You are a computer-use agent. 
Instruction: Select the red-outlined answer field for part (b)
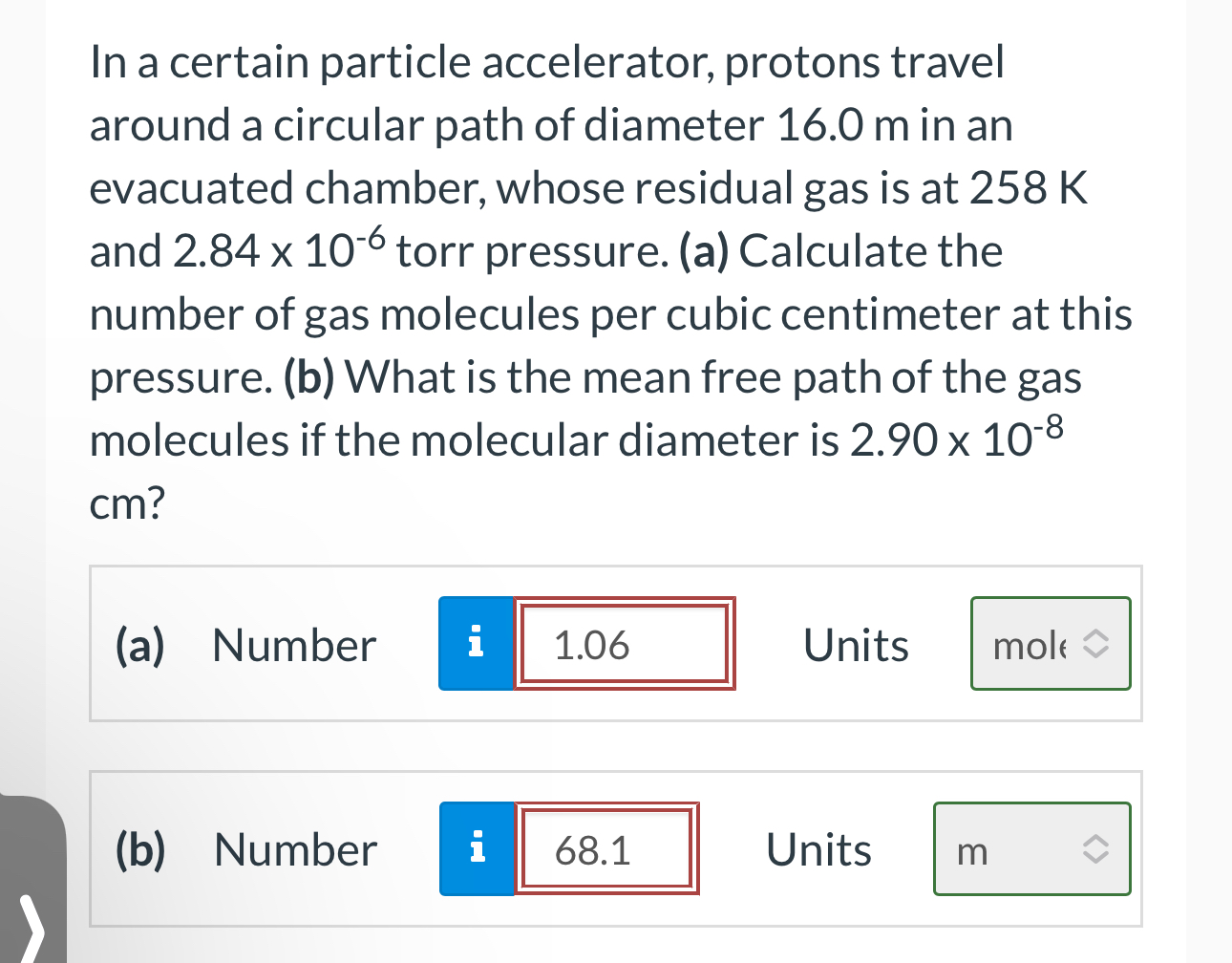606,848
